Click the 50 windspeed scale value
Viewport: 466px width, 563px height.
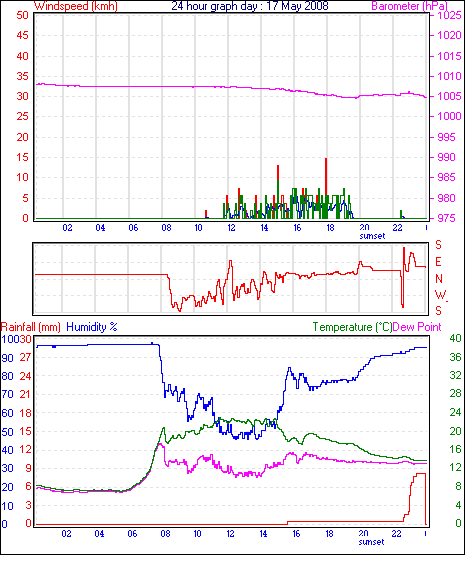click(22, 15)
